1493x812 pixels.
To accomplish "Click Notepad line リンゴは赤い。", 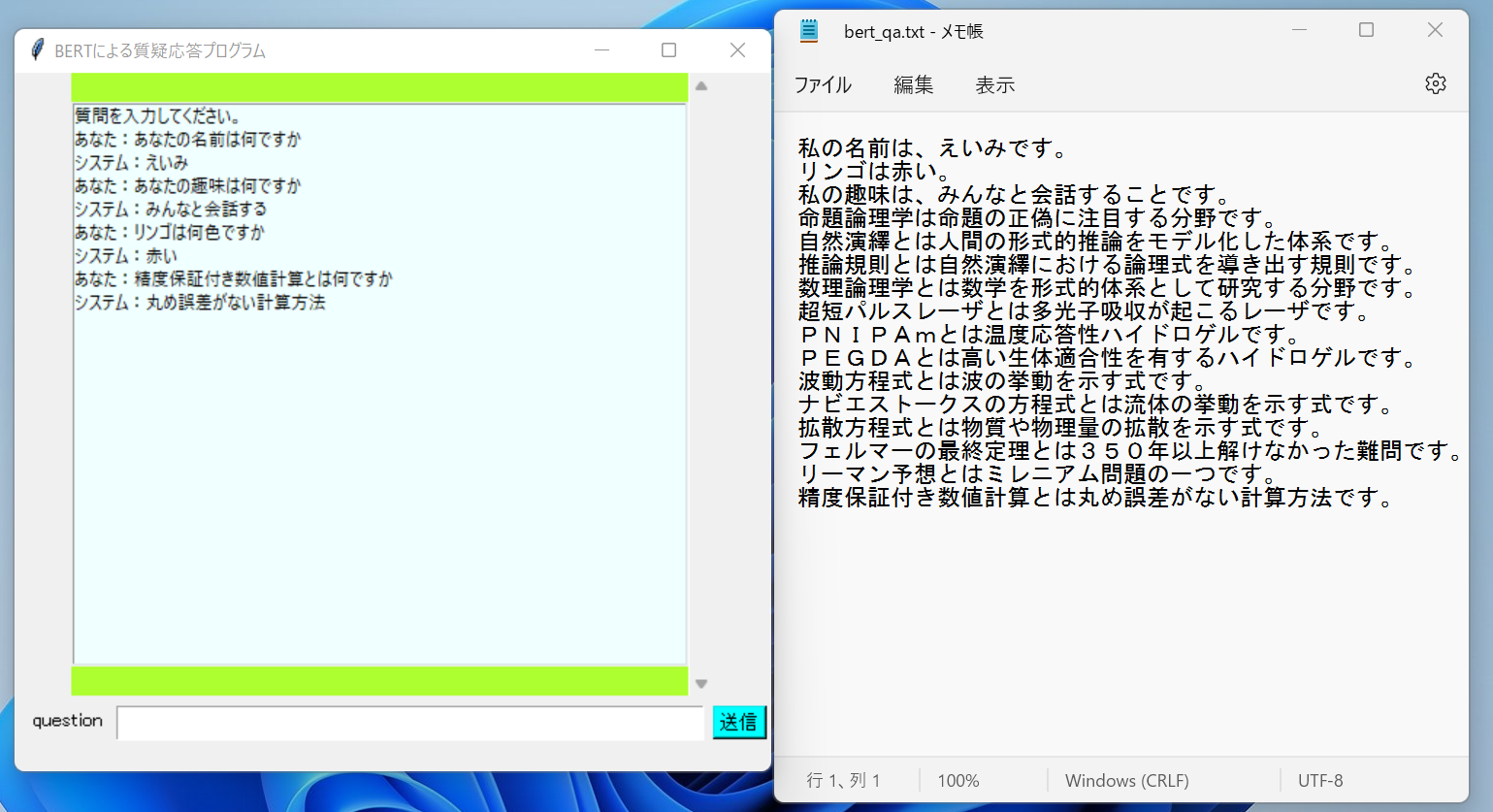I will (x=875, y=172).
